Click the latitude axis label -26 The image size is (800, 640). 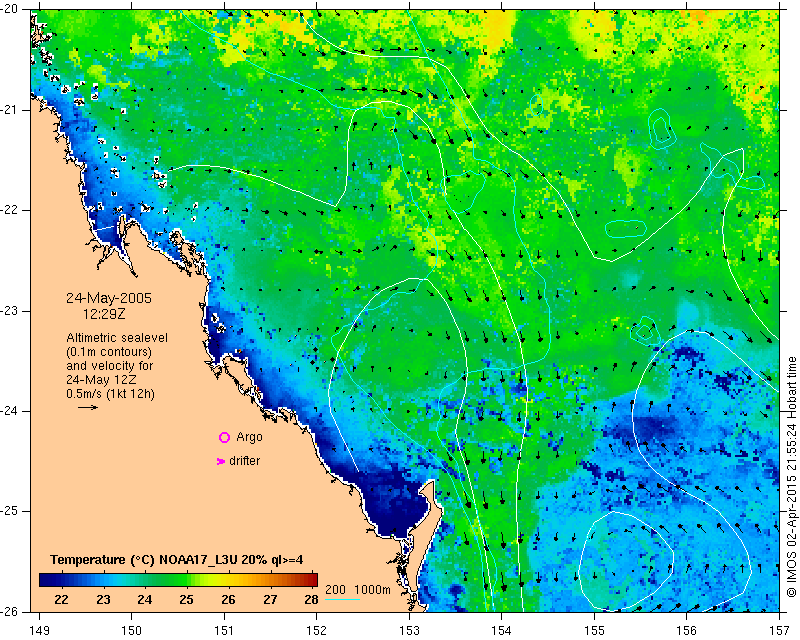pyautogui.click(x=10, y=611)
